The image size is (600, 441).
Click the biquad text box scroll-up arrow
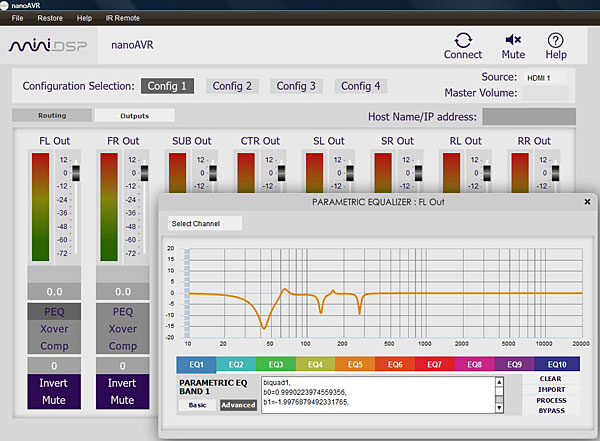pyautogui.click(x=499, y=382)
